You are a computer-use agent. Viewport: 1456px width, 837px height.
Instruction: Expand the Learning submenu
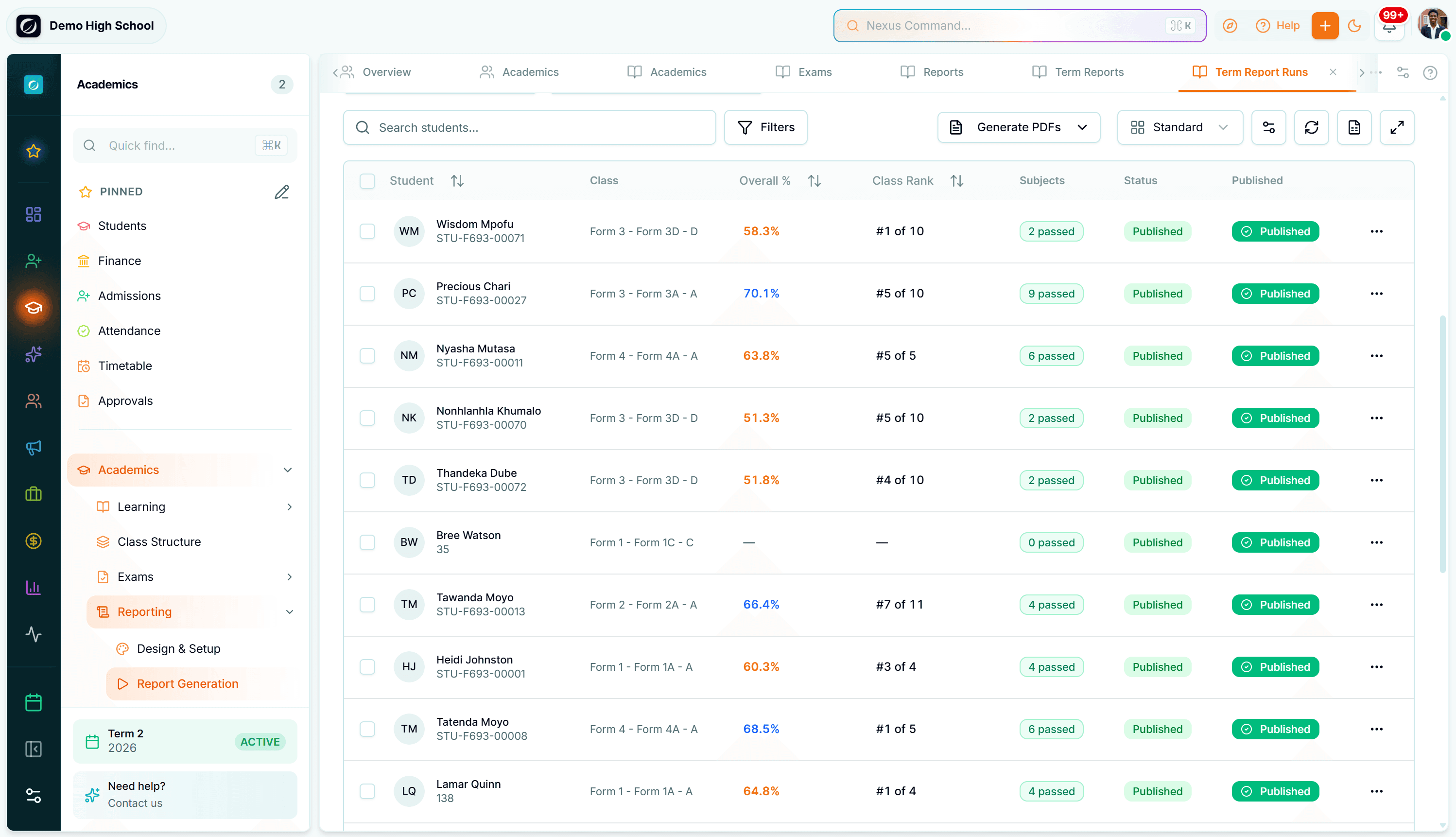pos(289,506)
